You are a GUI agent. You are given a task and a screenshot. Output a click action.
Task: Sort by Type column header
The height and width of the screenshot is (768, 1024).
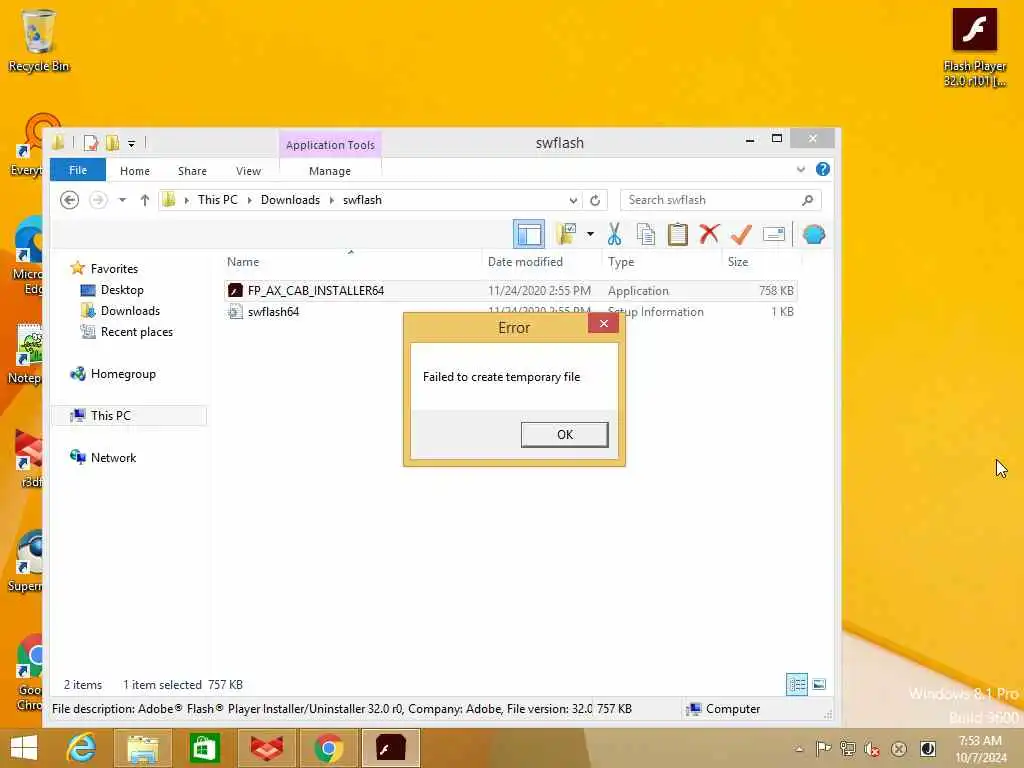(621, 262)
